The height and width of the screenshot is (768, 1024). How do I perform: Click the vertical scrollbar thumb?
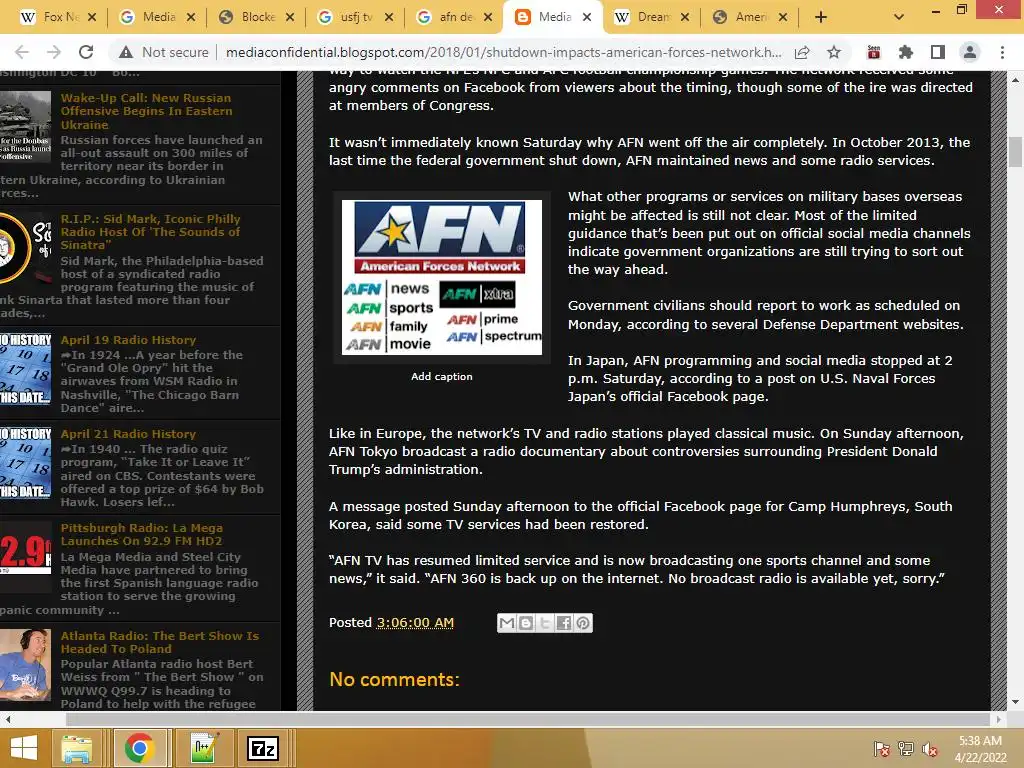(x=1015, y=152)
